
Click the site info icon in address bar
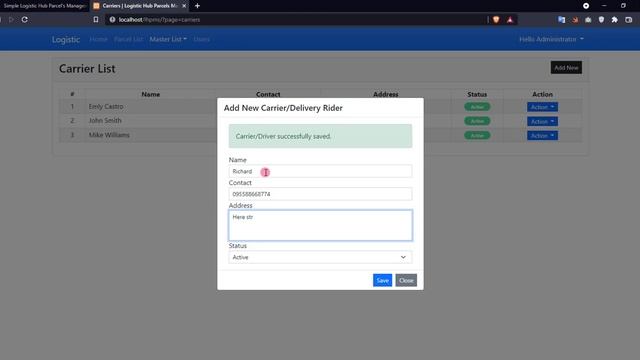(x=112, y=20)
